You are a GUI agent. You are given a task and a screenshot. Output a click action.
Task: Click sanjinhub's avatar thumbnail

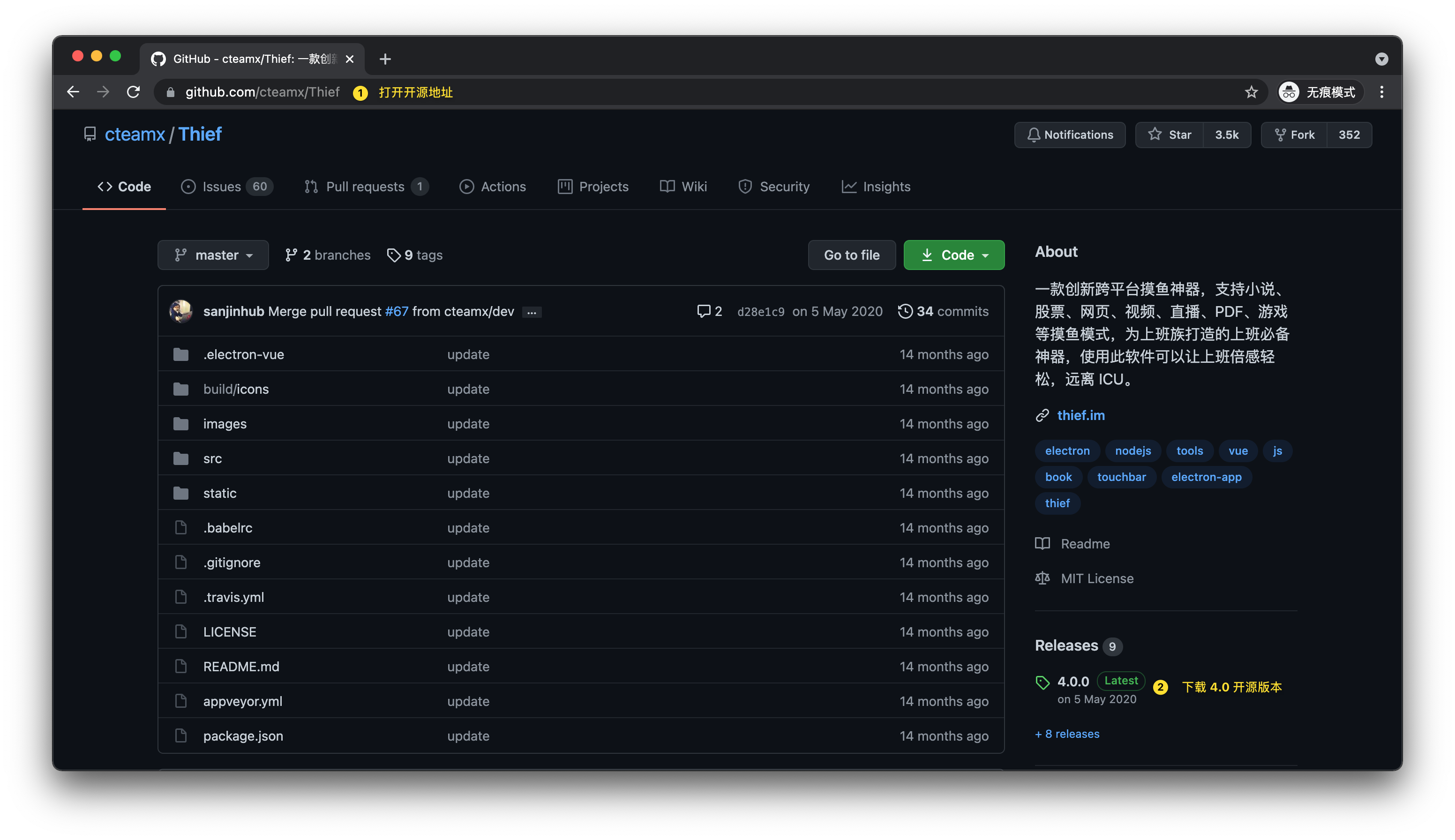click(x=181, y=311)
